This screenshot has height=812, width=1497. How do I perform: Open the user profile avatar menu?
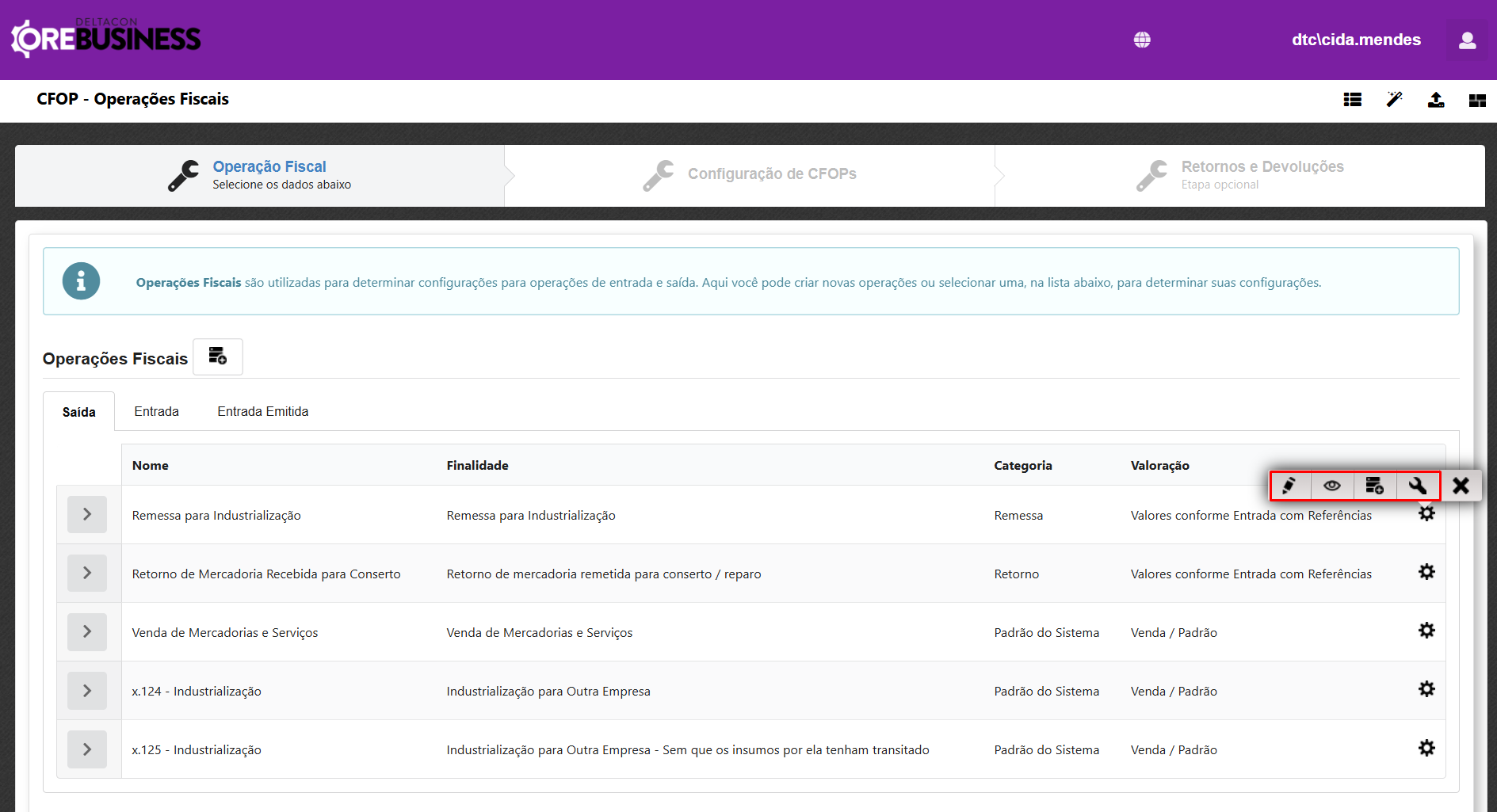[1467, 40]
